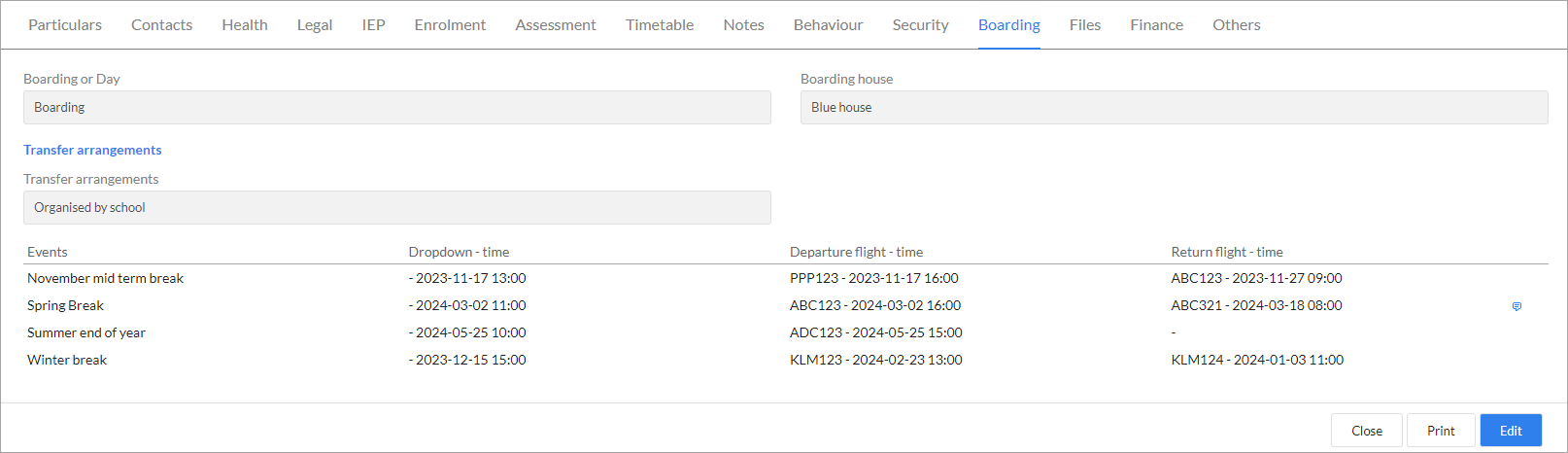Select the Others tab
Image resolution: width=1568 pixels, height=453 pixels.
(x=1236, y=25)
